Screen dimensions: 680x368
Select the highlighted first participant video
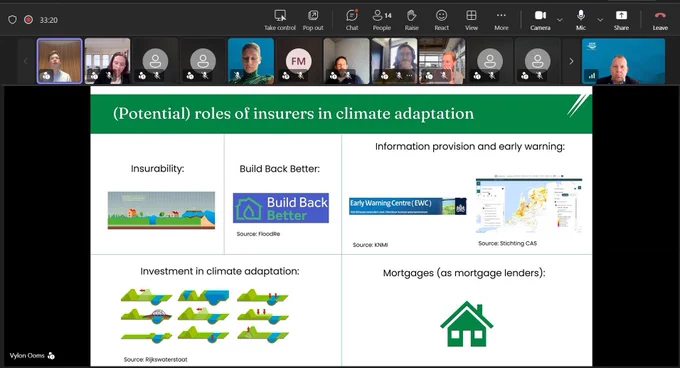[59, 61]
